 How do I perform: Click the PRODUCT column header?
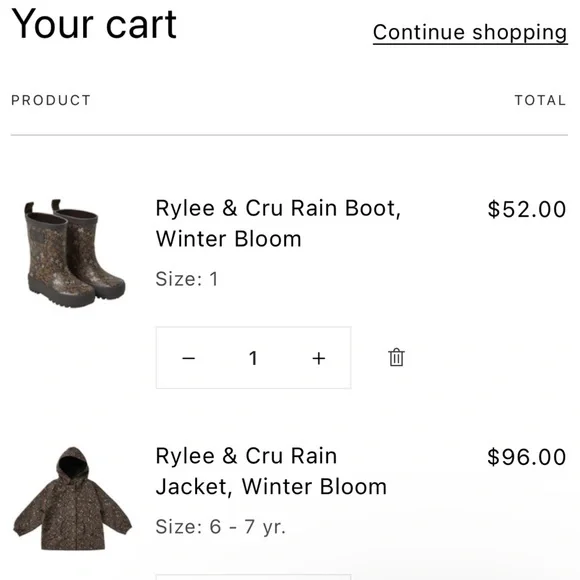click(51, 100)
